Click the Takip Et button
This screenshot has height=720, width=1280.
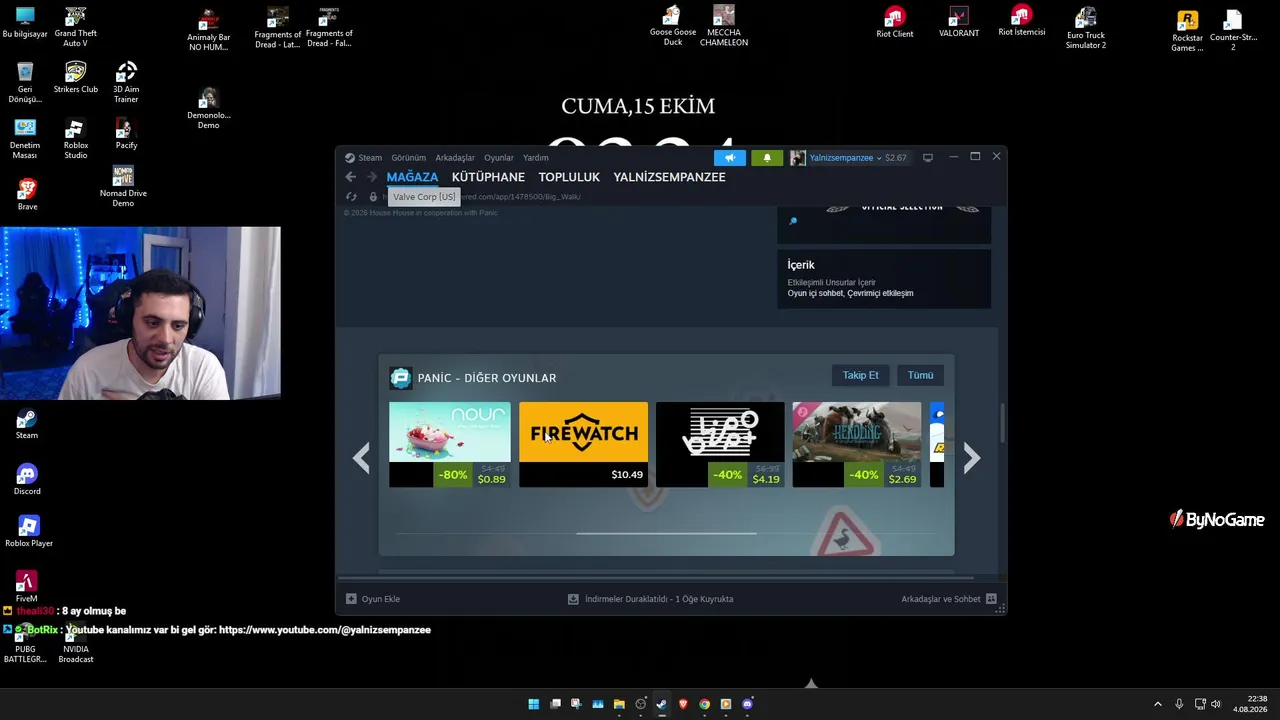pyautogui.click(x=860, y=375)
